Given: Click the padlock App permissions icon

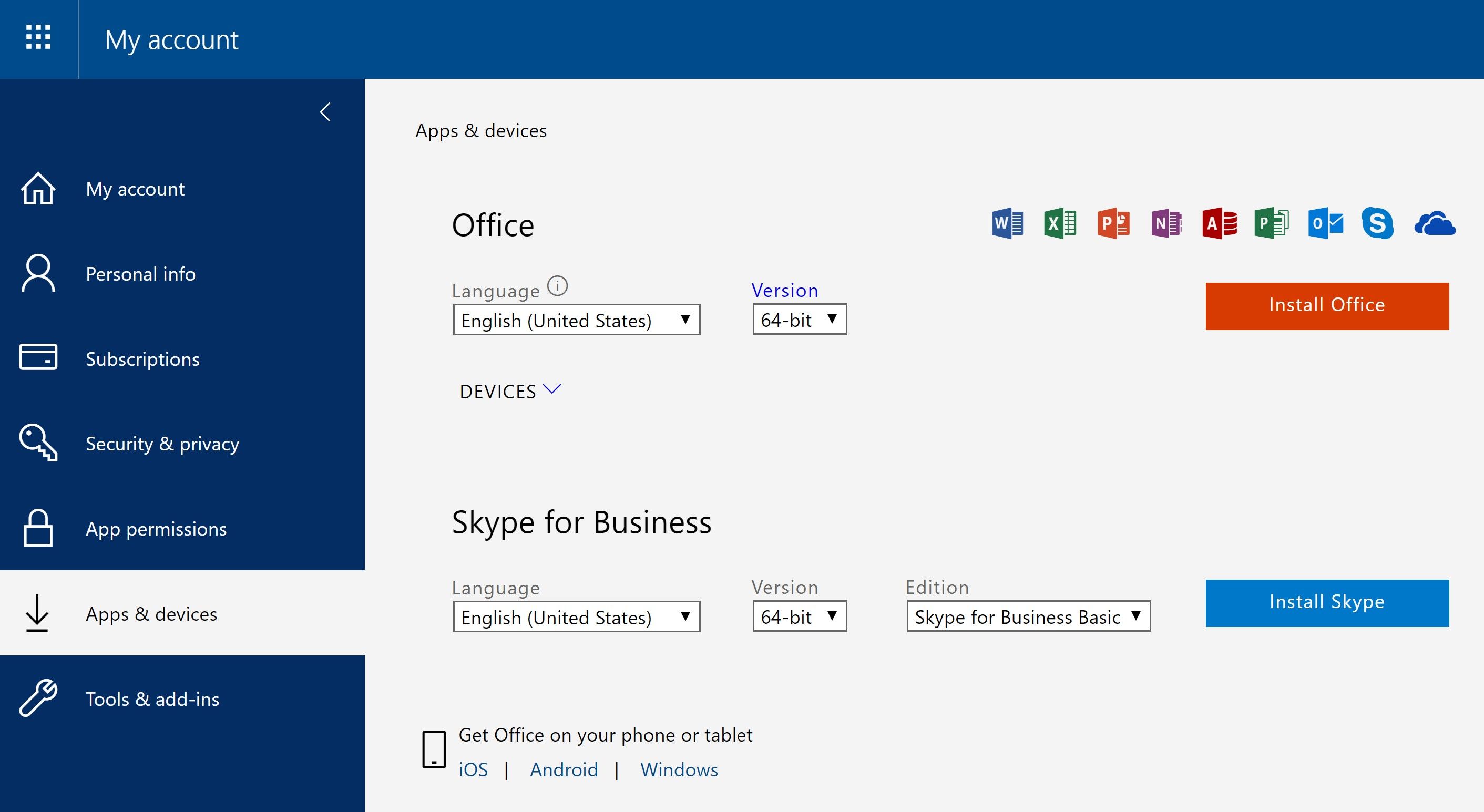Looking at the screenshot, I should pos(38,528).
